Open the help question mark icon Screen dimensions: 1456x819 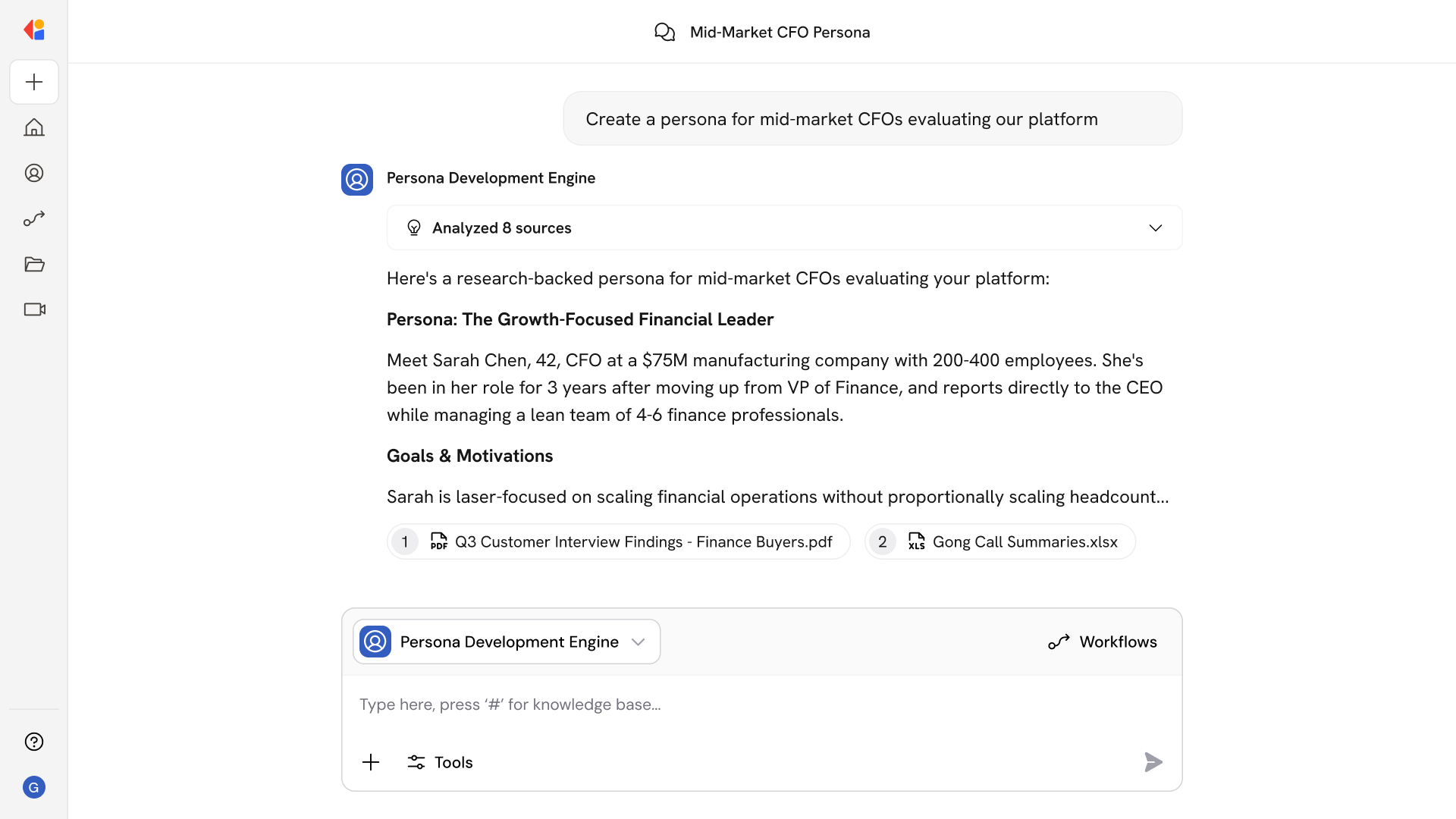[x=34, y=742]
